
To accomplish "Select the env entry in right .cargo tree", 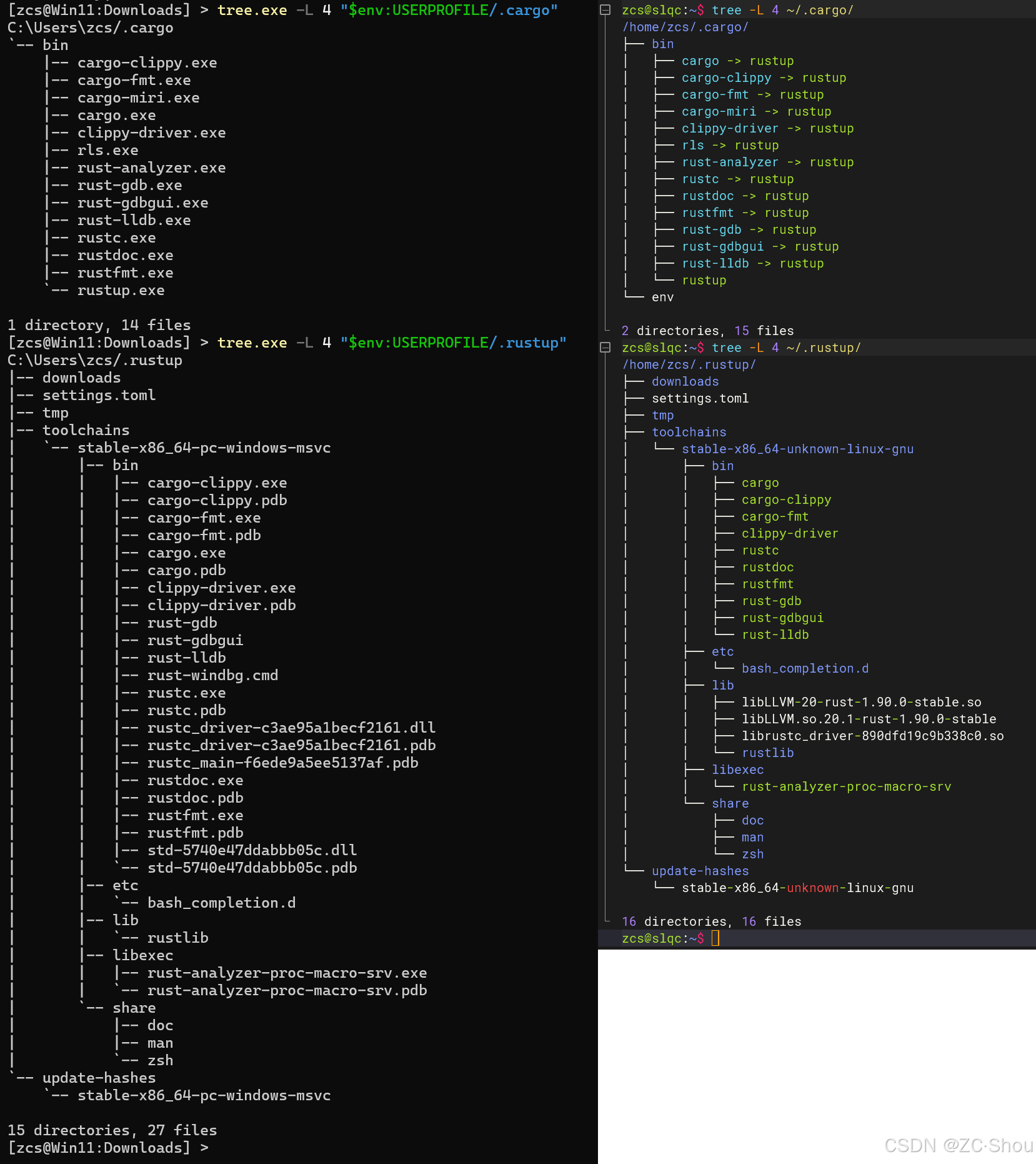I will [662, 297].
